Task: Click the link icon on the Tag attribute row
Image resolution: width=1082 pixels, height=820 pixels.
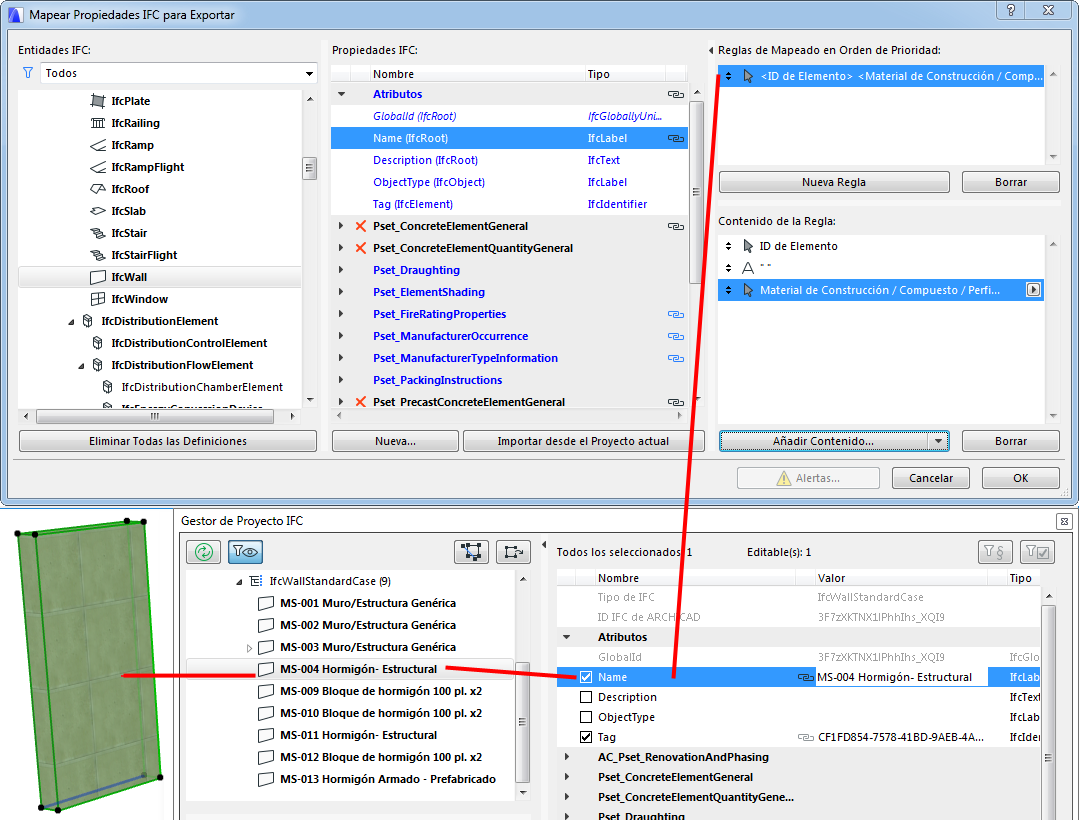Action: pyautogui.click(x=805, y=737)
